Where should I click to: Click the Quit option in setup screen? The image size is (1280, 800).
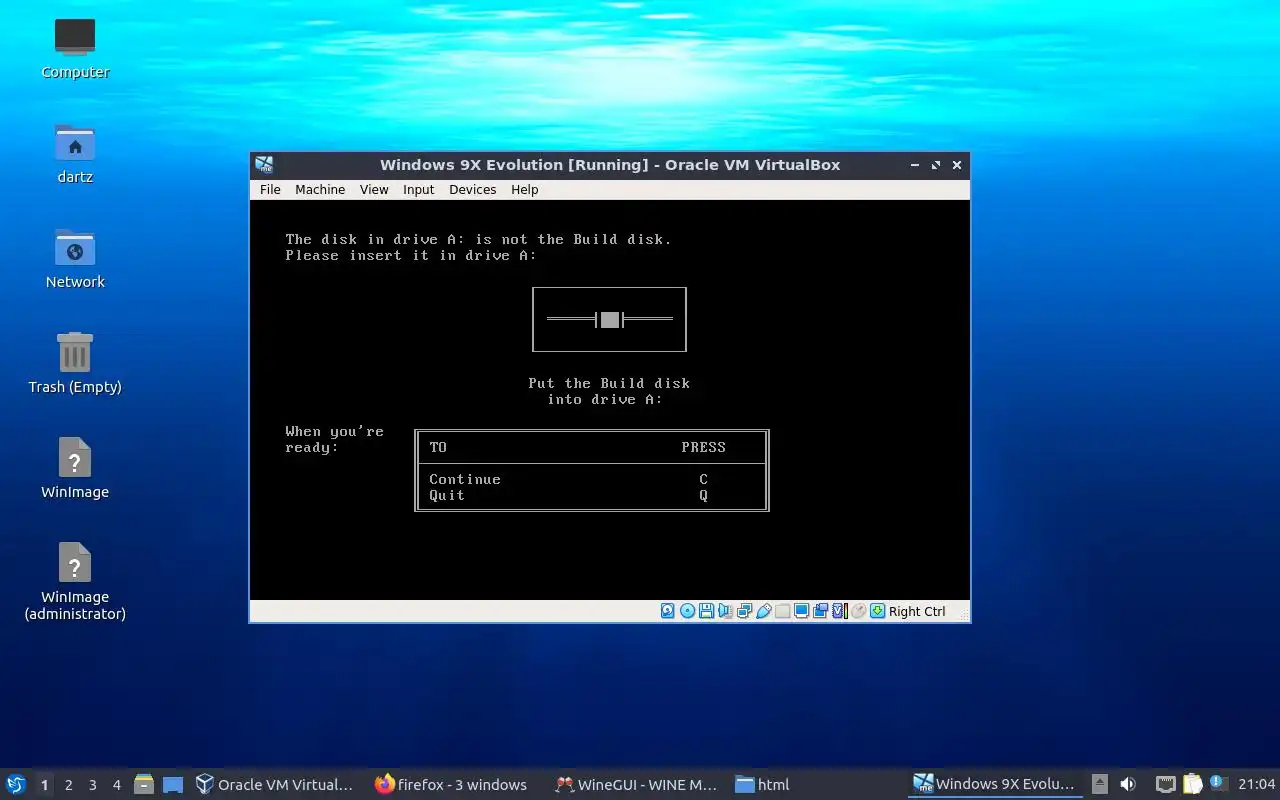pos(447,495)
